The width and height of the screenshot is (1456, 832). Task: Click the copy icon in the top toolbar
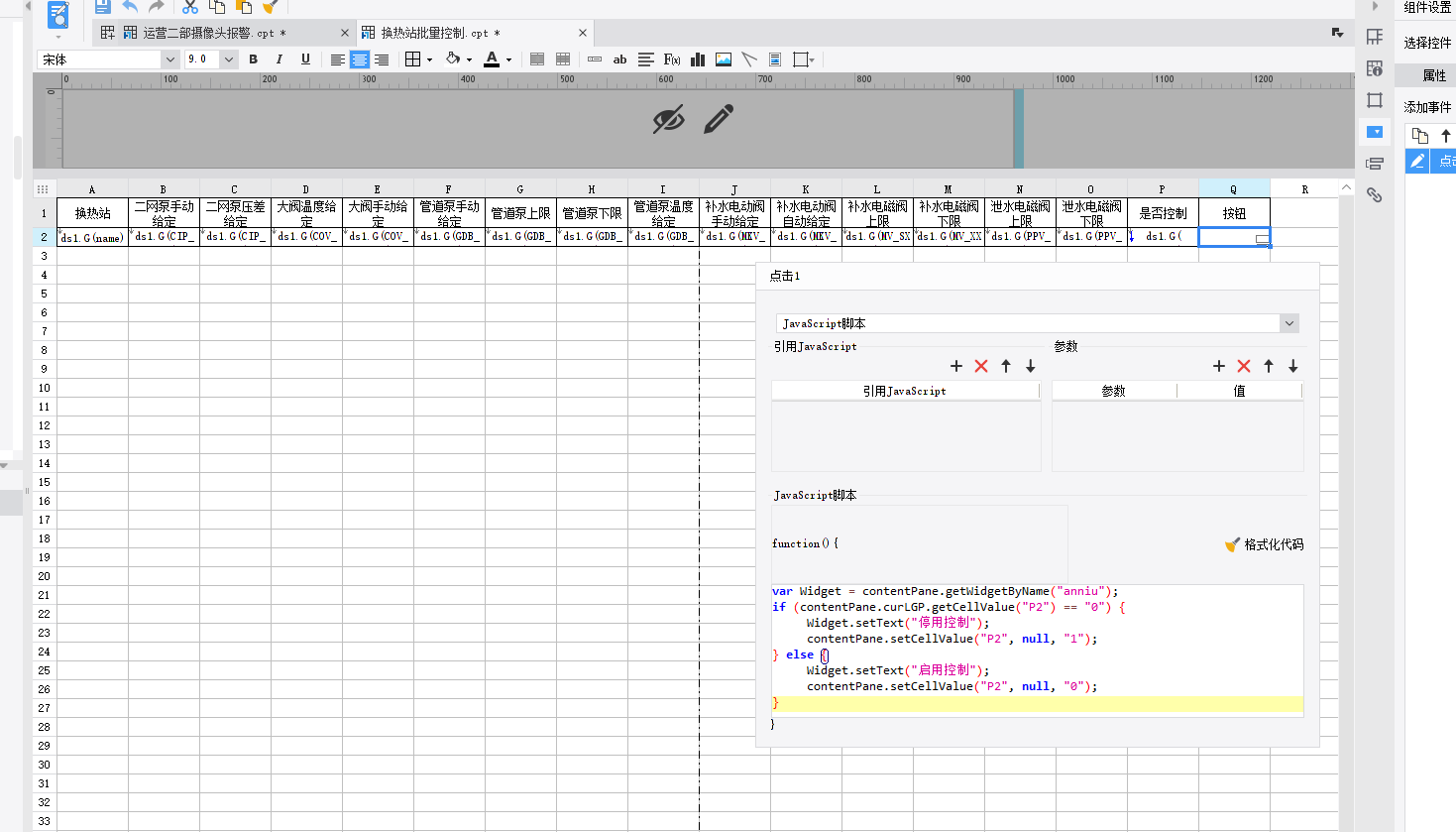217,6
